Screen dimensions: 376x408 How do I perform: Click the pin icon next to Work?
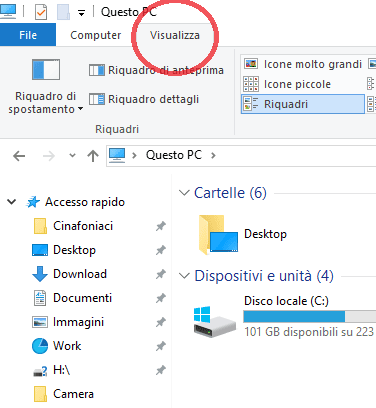pos(161,346)
